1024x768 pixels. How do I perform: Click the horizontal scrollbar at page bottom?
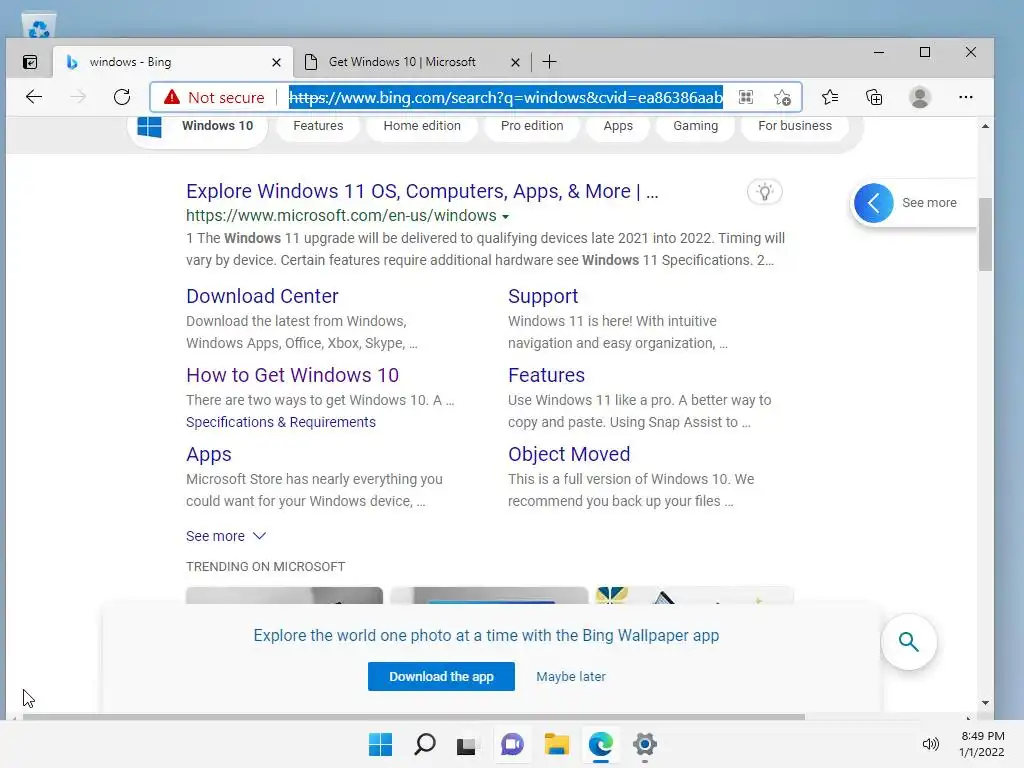[x=413, y=717]
